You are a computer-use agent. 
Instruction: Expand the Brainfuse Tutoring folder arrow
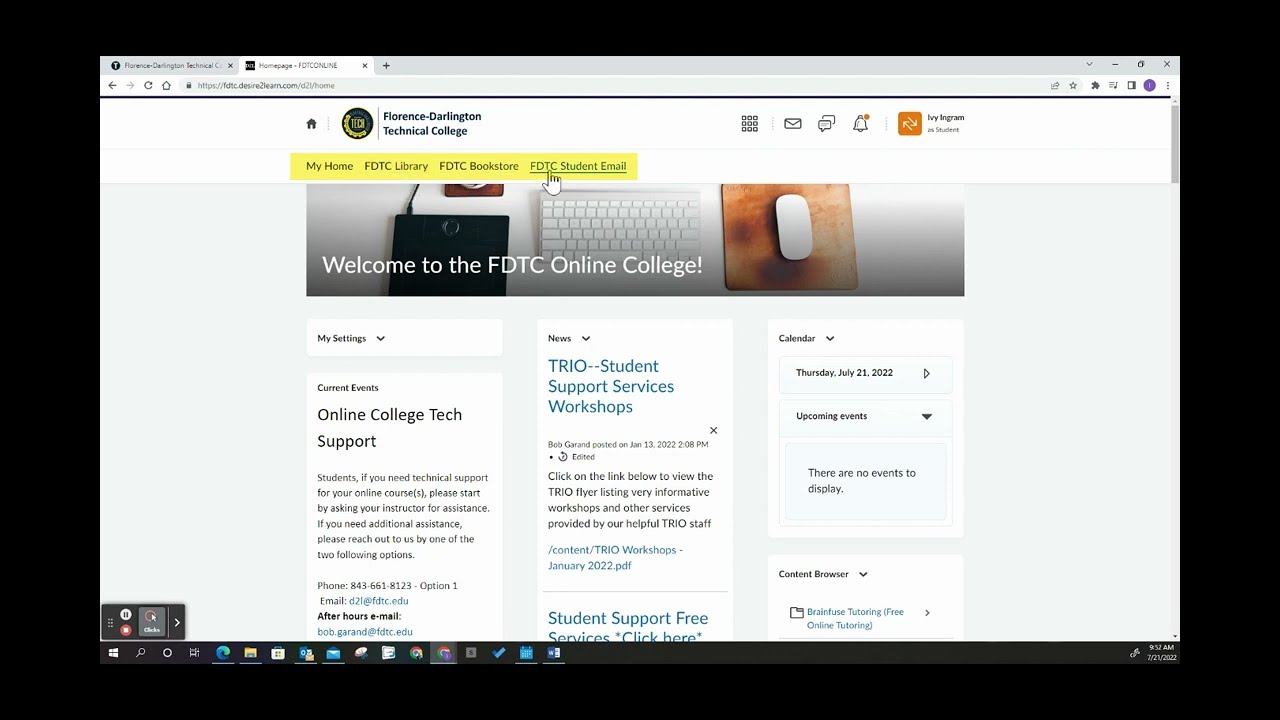pyautogui.click(x=927, y=613)
